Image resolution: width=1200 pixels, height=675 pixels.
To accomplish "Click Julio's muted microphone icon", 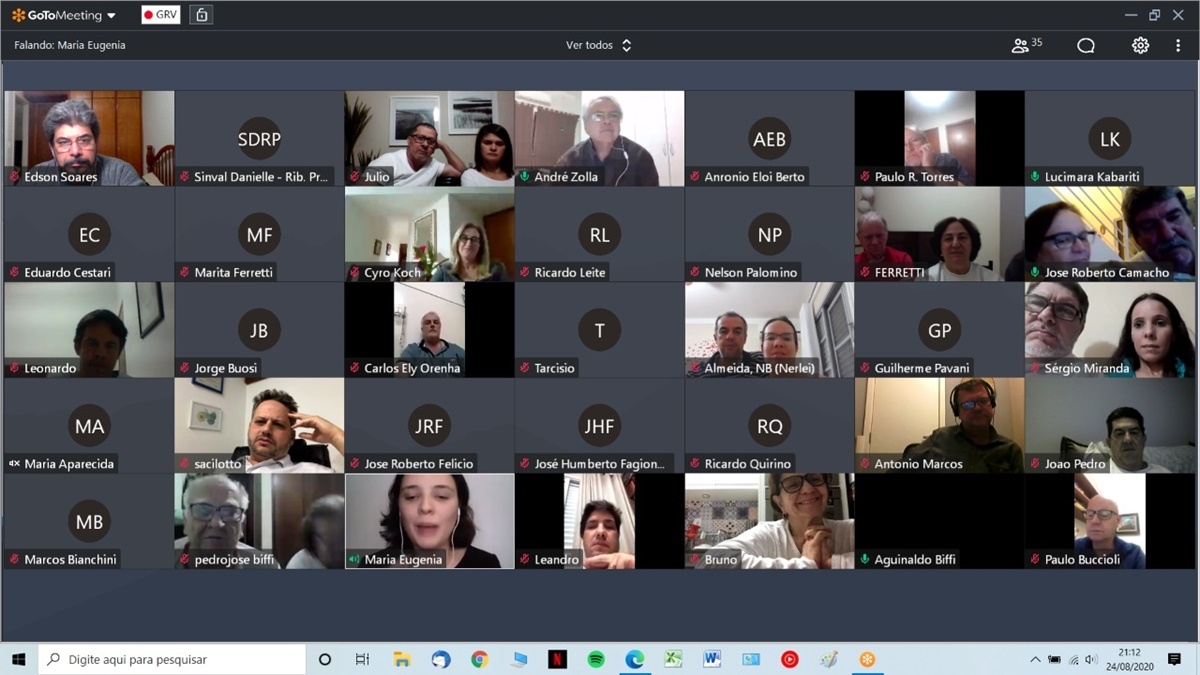I will [354, 177].
